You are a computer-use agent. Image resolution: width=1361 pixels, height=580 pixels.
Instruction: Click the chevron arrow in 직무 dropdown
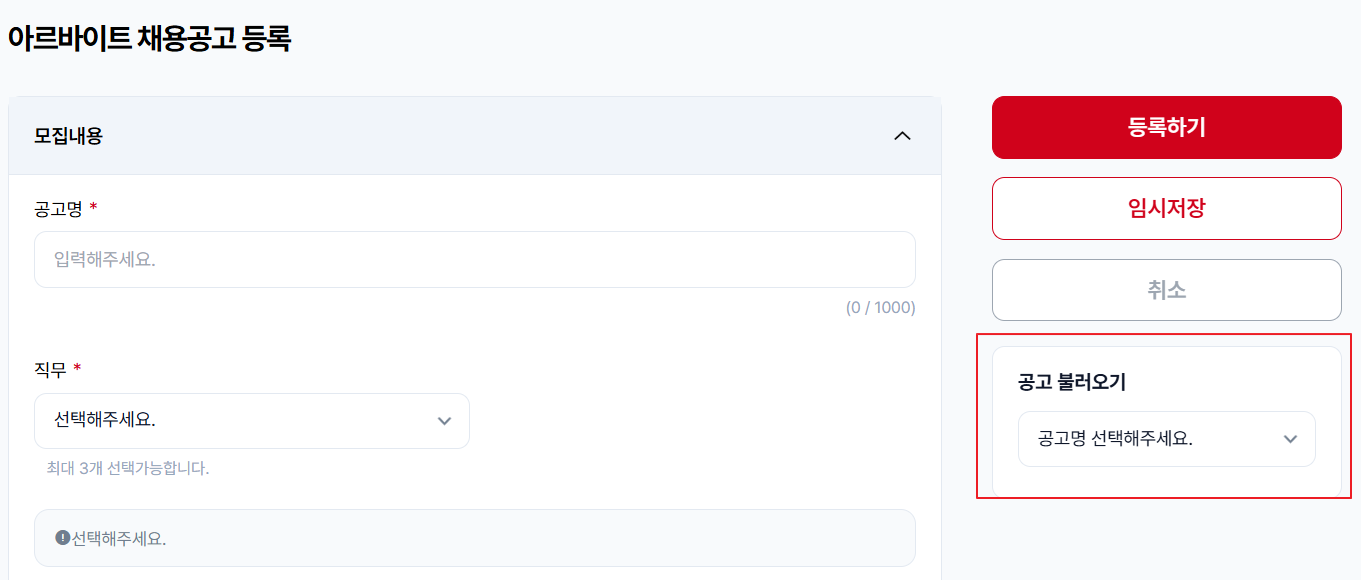[x=445, y=421]
